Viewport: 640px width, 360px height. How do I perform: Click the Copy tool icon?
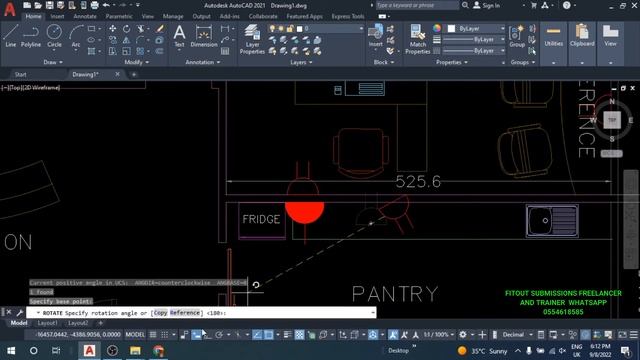113,40
